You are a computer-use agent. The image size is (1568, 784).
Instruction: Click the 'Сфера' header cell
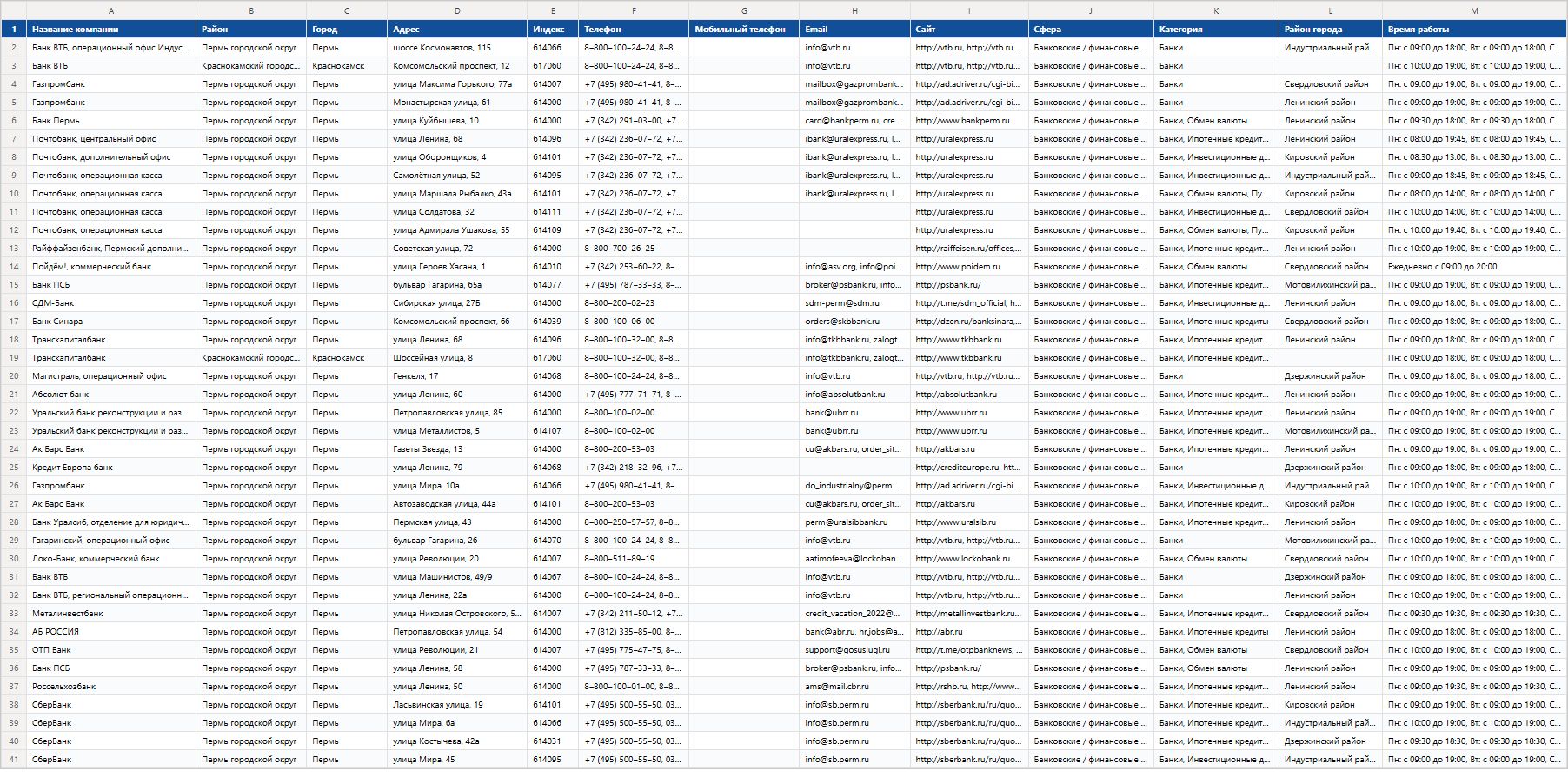click(1091, 30)
